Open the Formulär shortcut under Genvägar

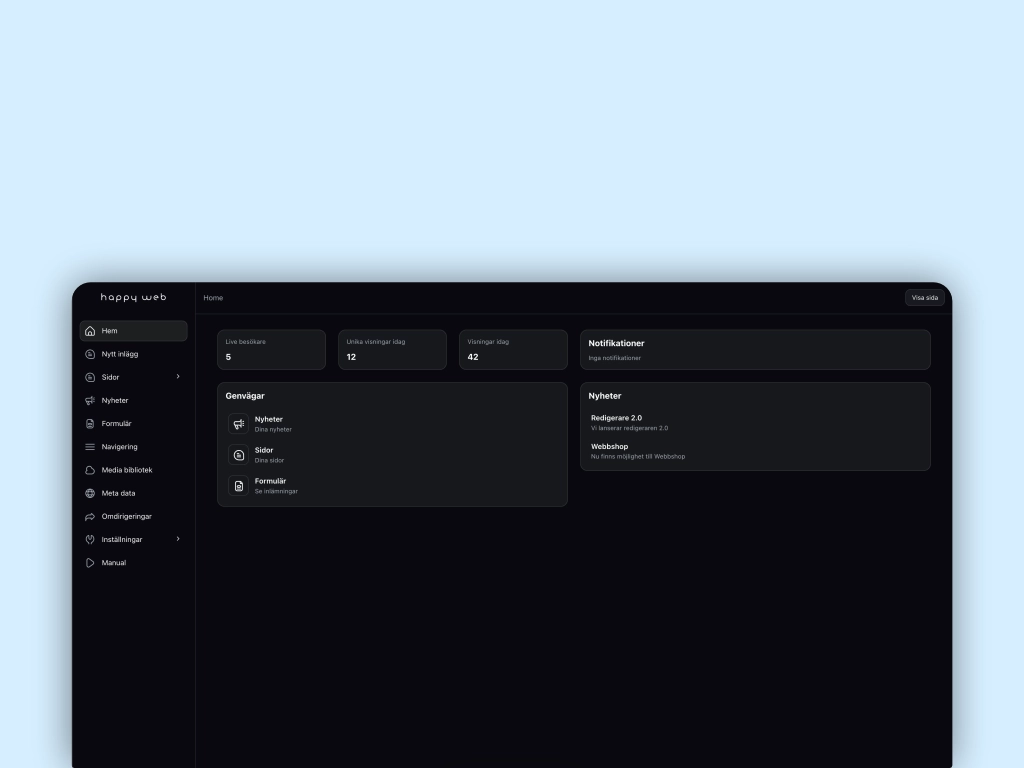(x=270, y=485)
